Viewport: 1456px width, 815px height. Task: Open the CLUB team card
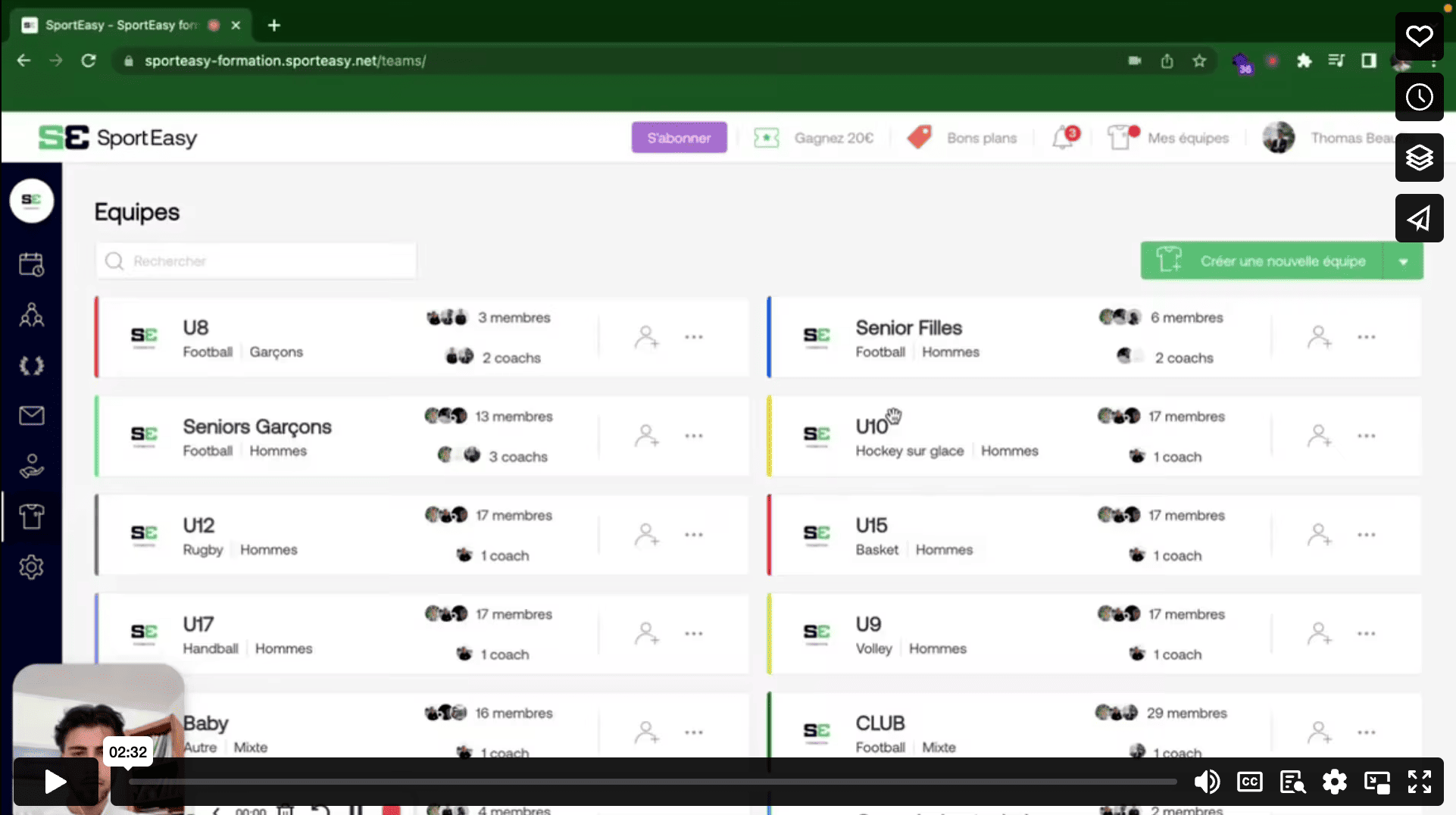tap(880, 723)
